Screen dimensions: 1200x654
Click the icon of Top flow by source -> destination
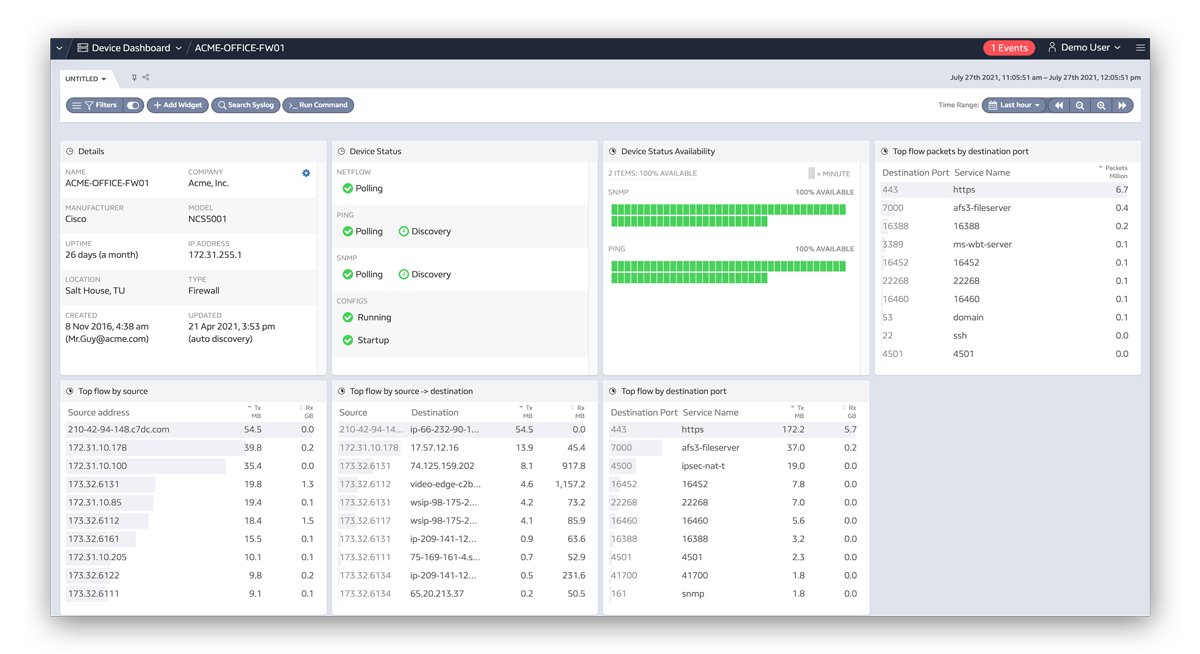[342, 391]
